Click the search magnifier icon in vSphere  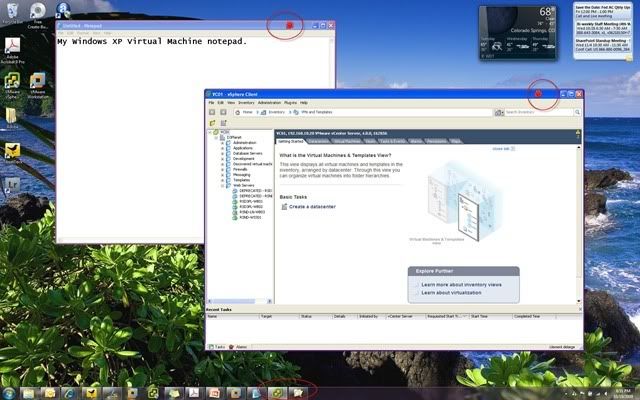tap(577, 112)
